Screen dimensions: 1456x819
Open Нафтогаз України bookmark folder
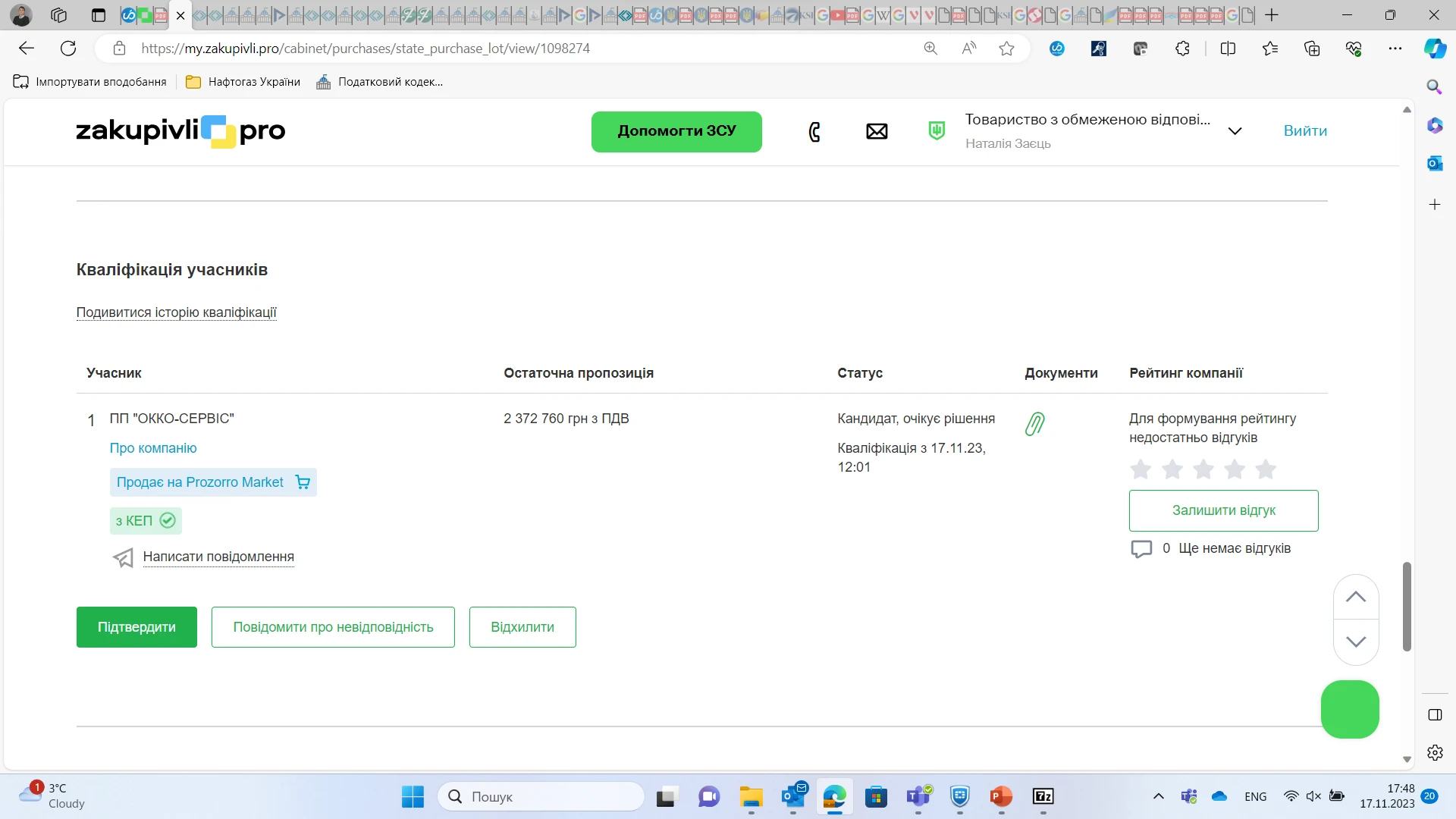(243, 82)
